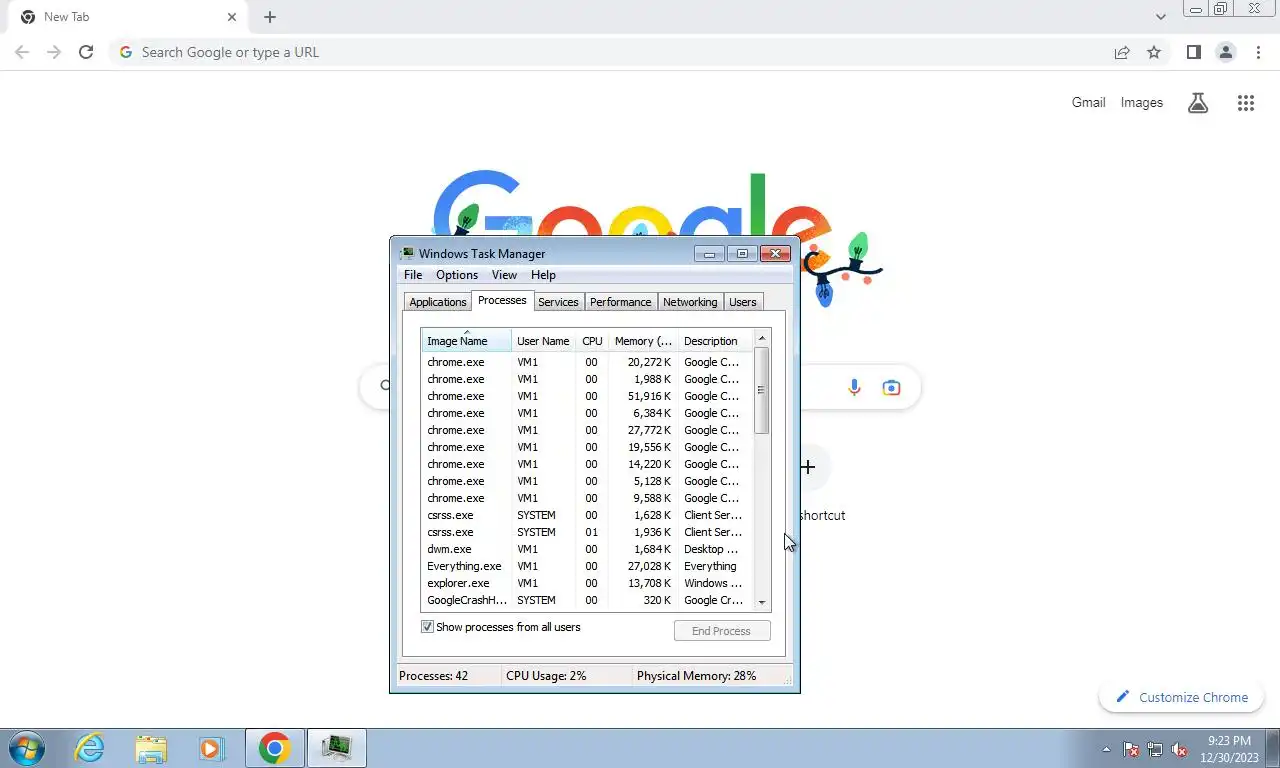This screenshot has height=768, width=1280.
Task: Open Task Manager View menu
Action: coord(504,275)
